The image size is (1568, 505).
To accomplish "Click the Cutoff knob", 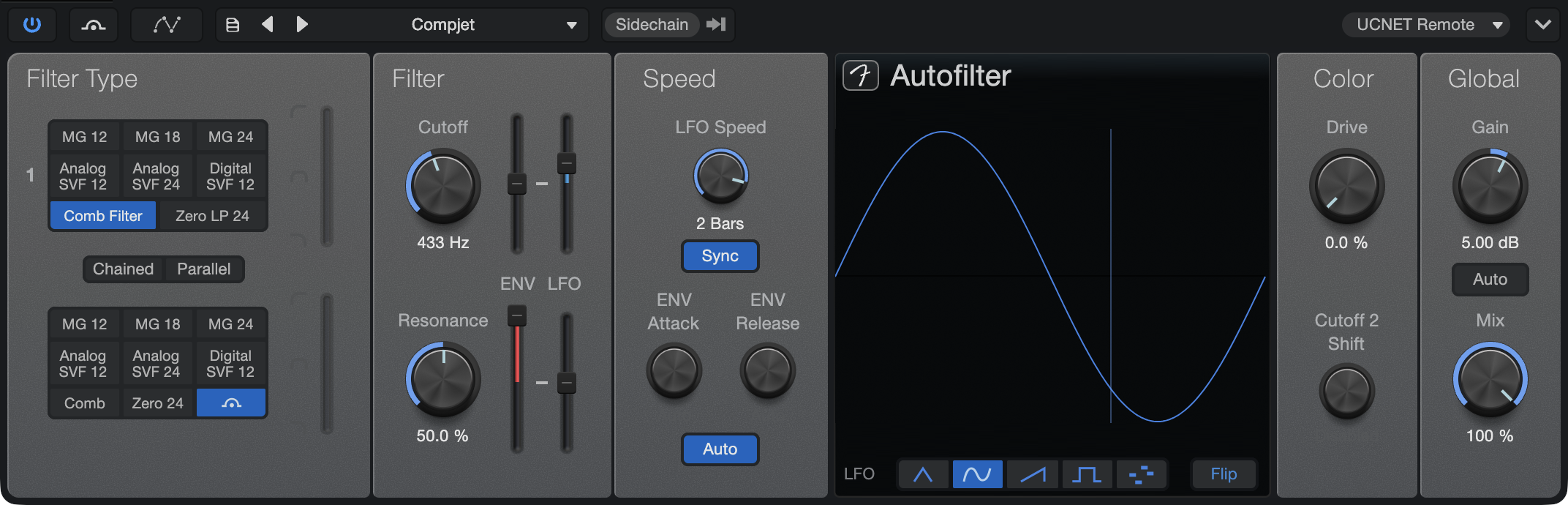I will point(443,186).
